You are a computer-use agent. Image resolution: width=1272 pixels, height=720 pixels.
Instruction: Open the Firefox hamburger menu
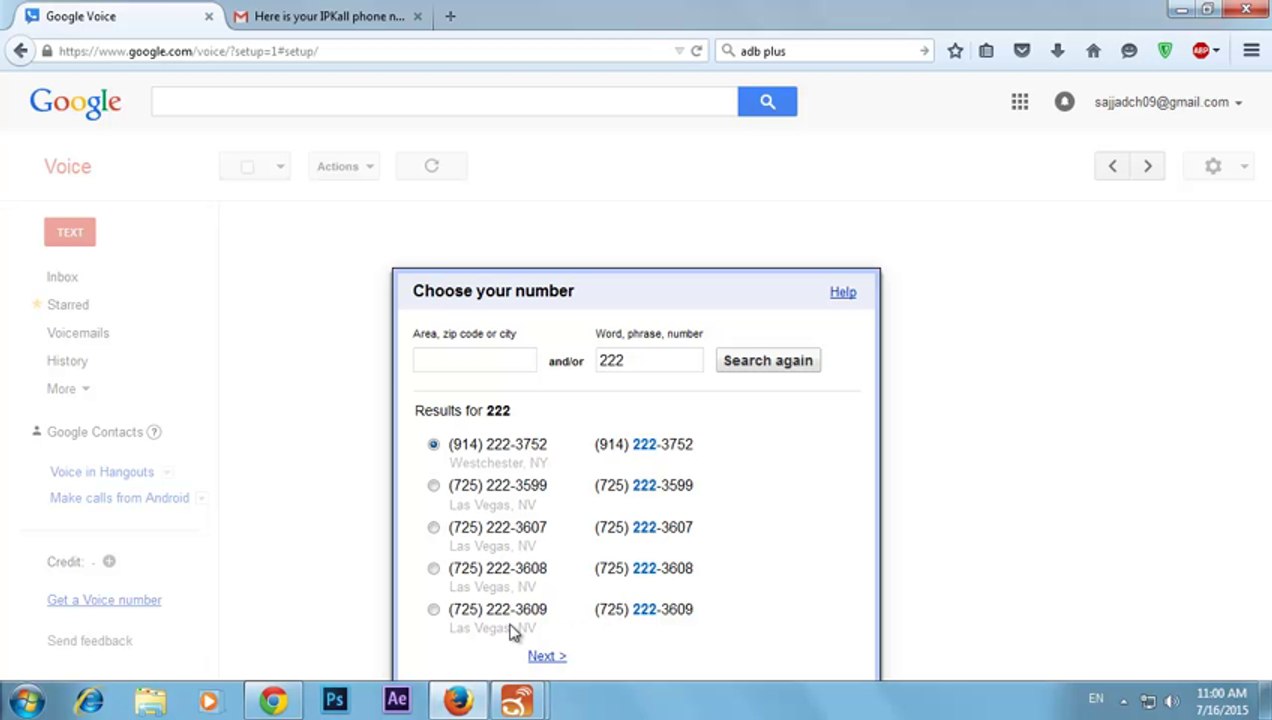1251,51
